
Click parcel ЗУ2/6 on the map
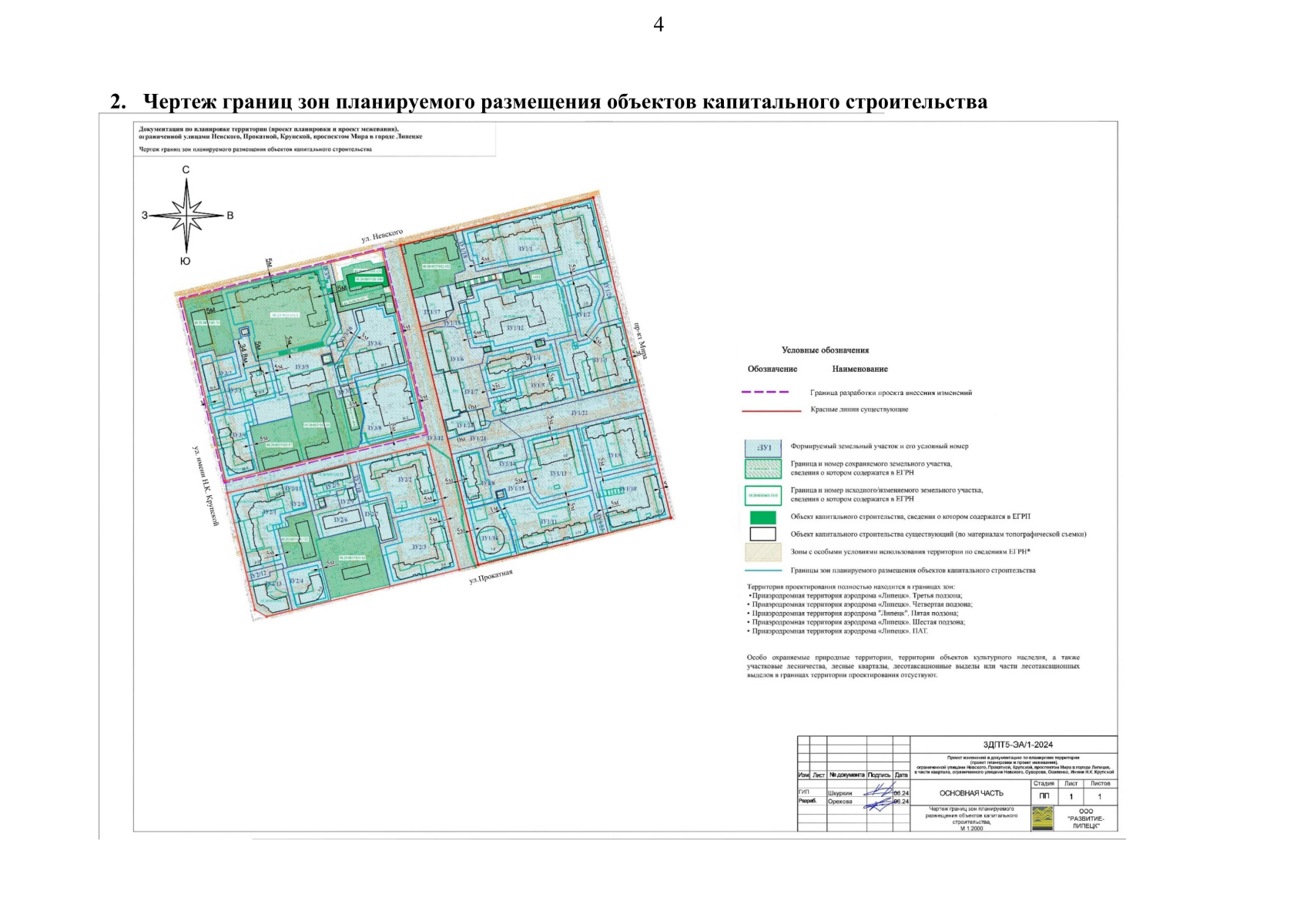point(340,520)
